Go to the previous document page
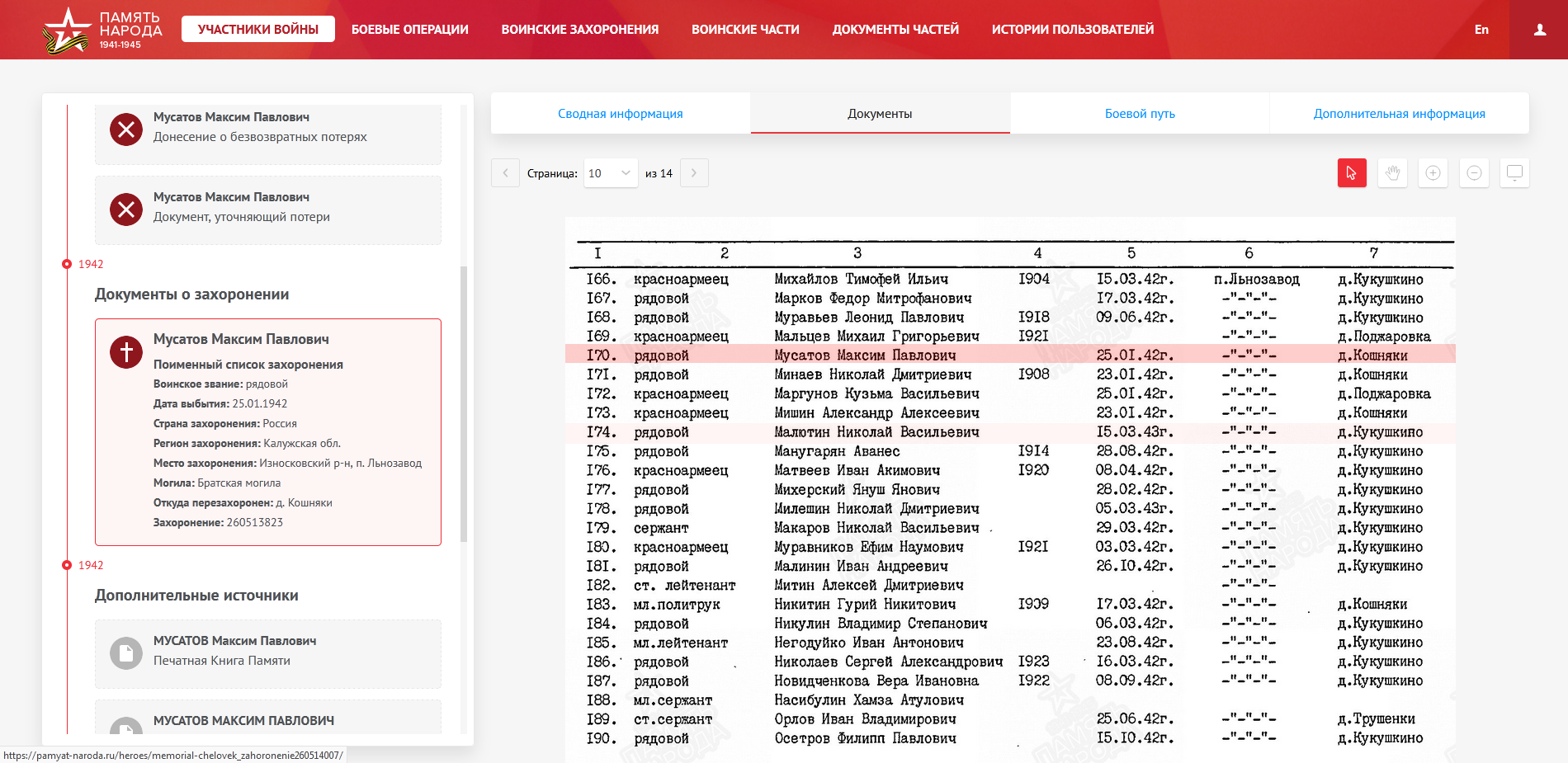Viewport: 1568px width, 763px height. click(x=505, y=173)
